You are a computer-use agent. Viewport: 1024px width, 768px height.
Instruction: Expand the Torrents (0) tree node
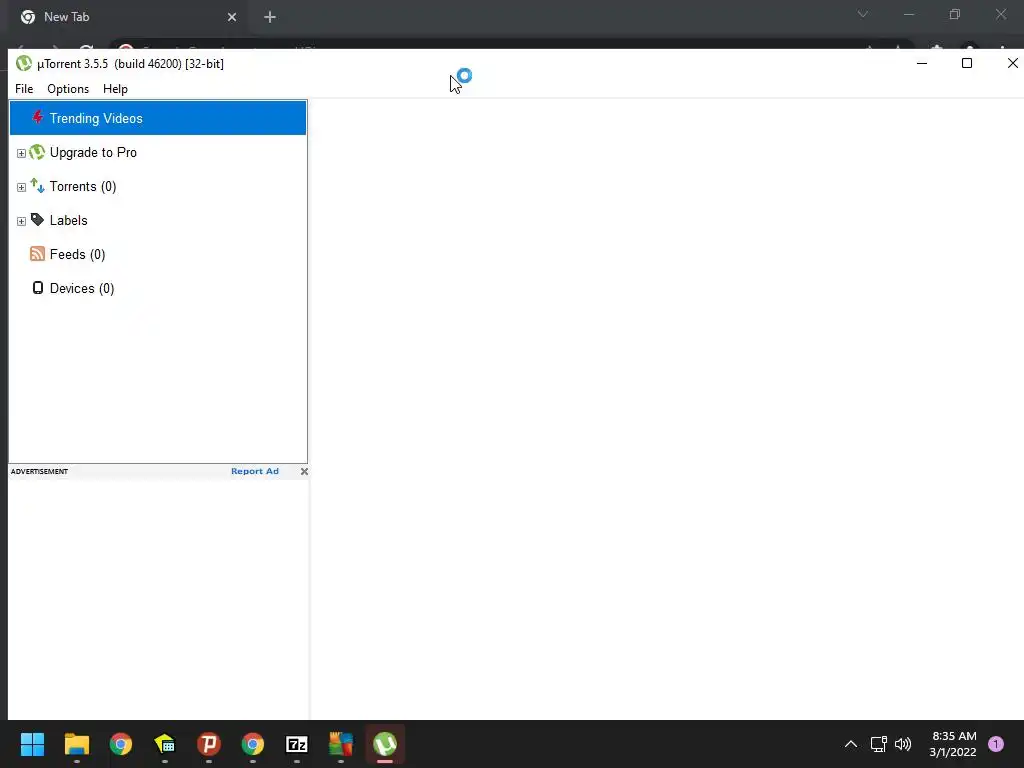[21, 187]
